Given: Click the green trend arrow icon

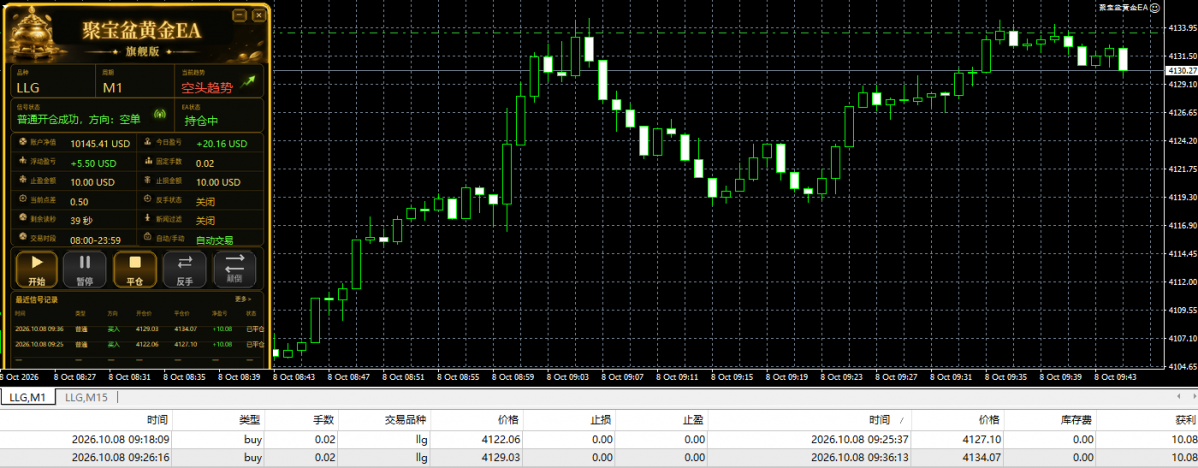Looking at the screenshot, I should pyautogui.click(x=249, y=80).
